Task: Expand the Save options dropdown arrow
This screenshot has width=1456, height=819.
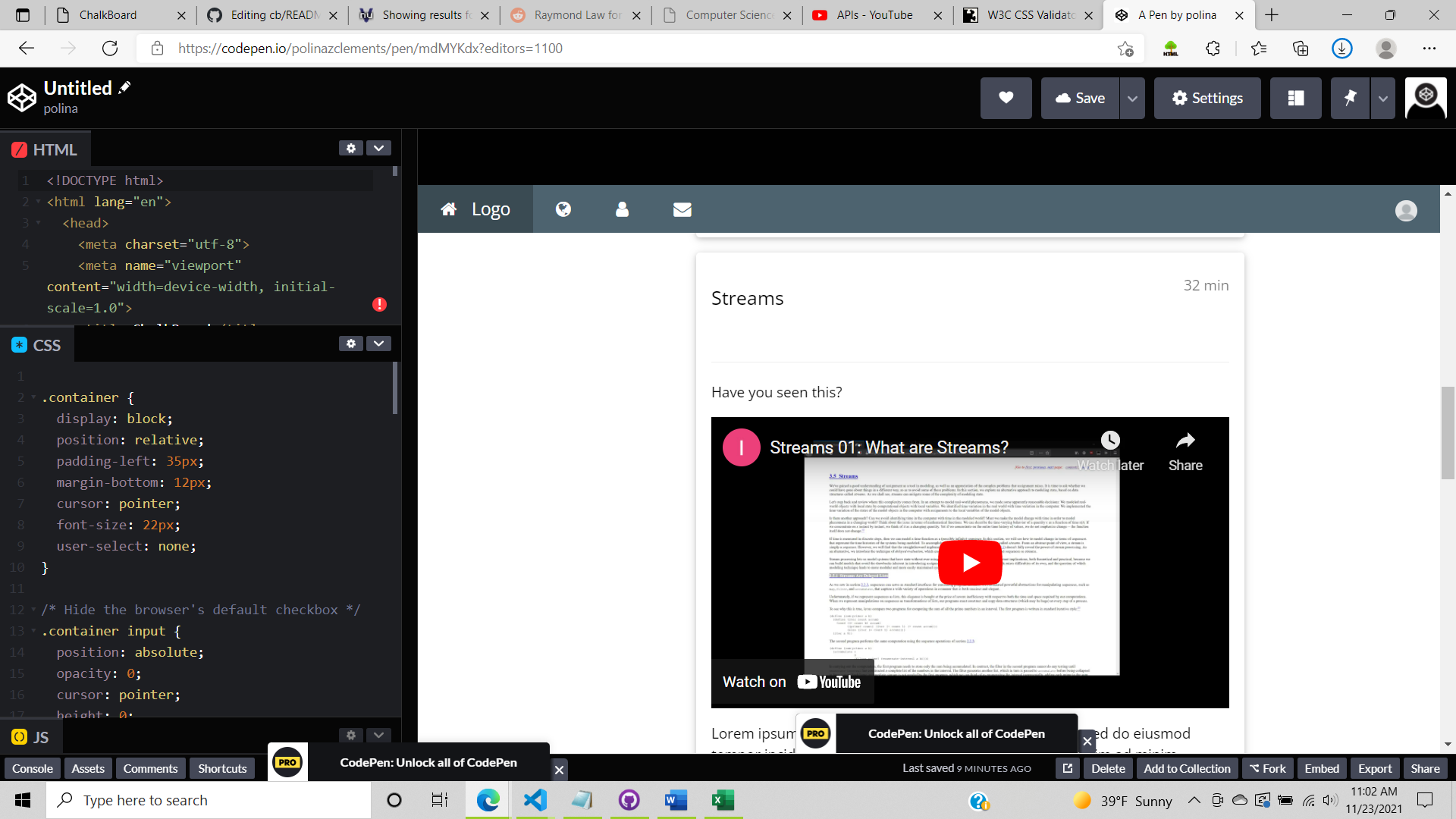Action: point(1132,99)
